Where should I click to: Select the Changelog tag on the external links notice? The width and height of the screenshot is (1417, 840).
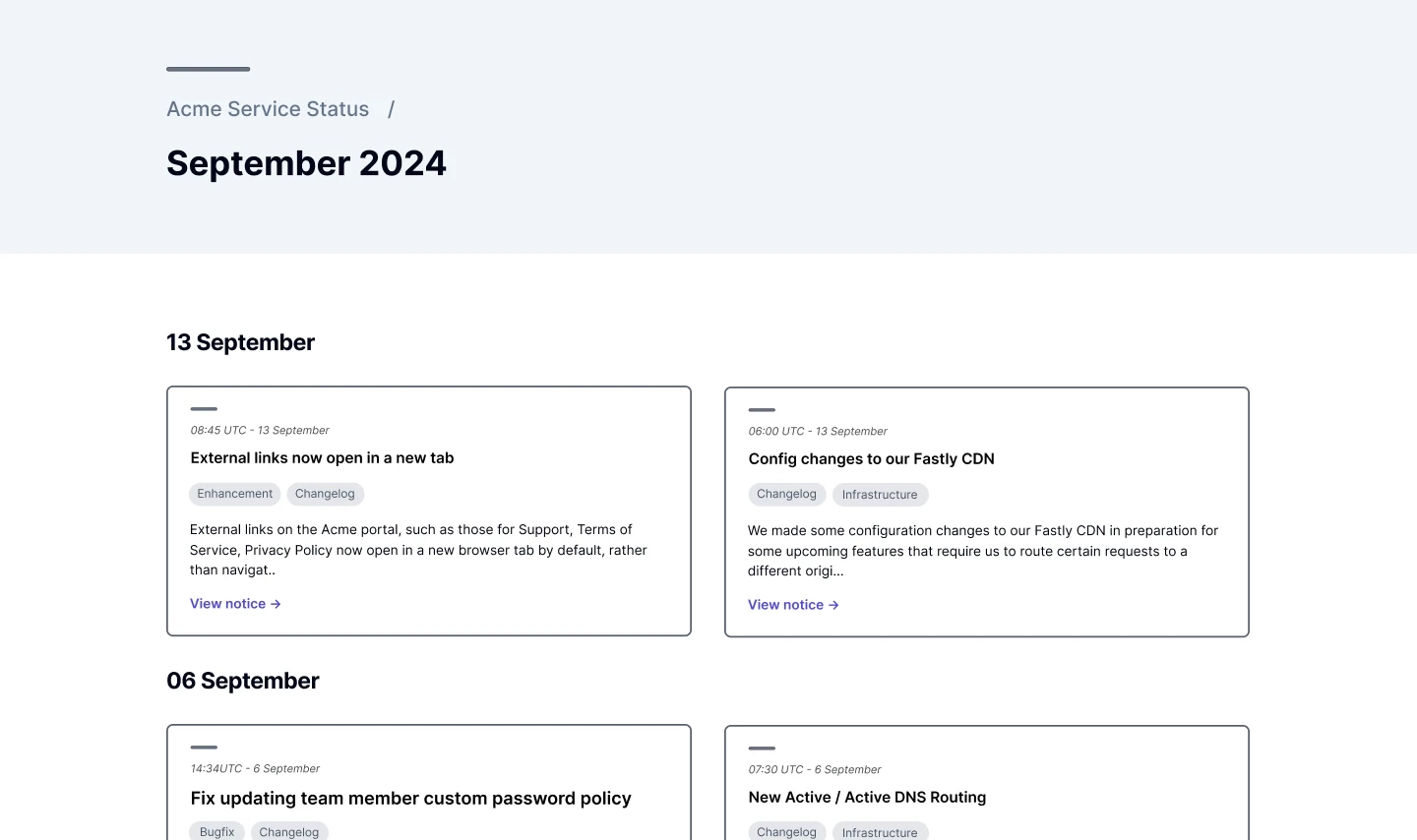(x=325, y=494)
